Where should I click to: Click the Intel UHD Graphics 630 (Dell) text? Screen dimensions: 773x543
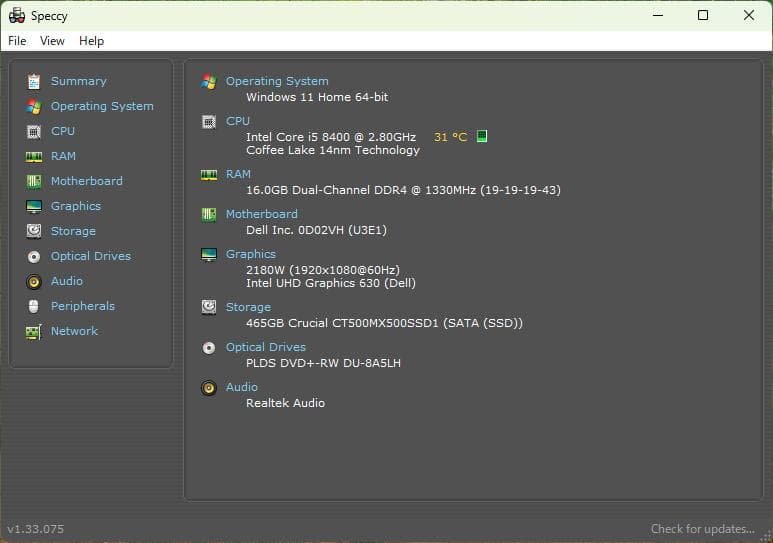coord(331,283)
